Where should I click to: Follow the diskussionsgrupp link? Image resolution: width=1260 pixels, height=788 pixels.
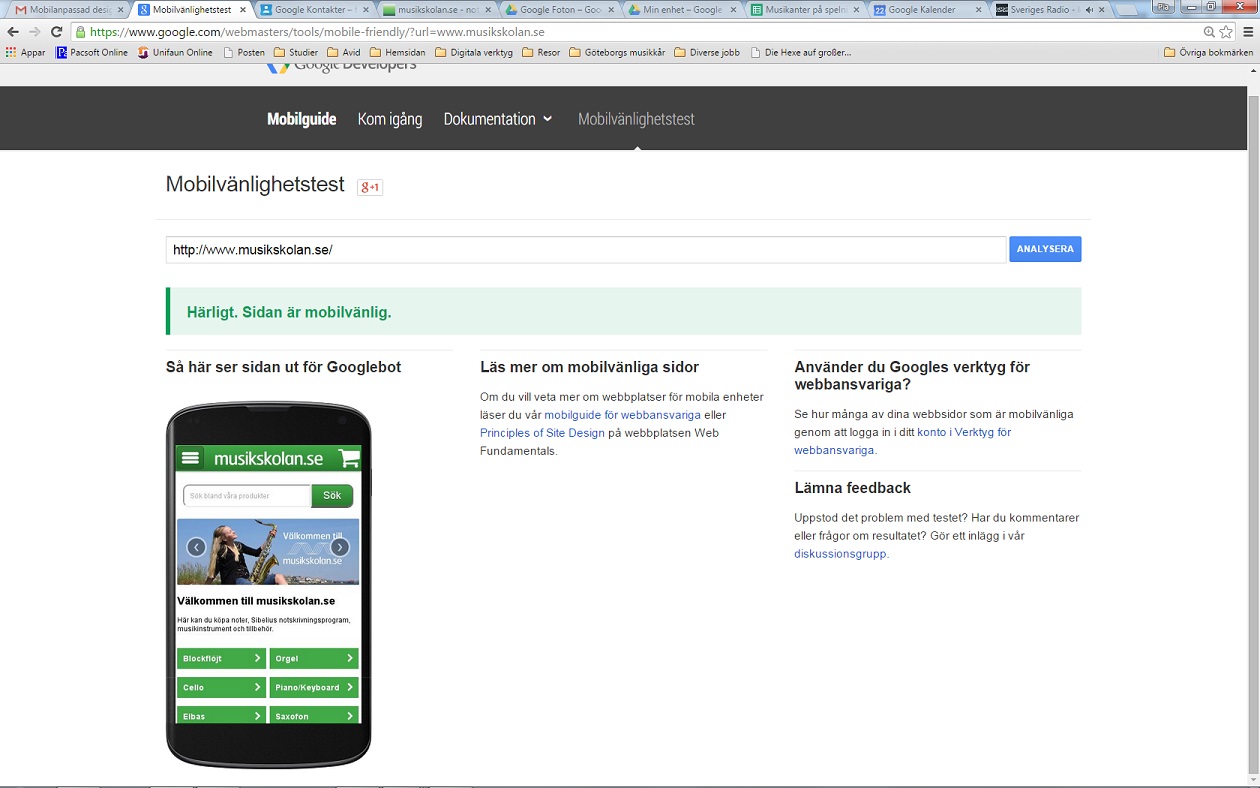(840, 554)
